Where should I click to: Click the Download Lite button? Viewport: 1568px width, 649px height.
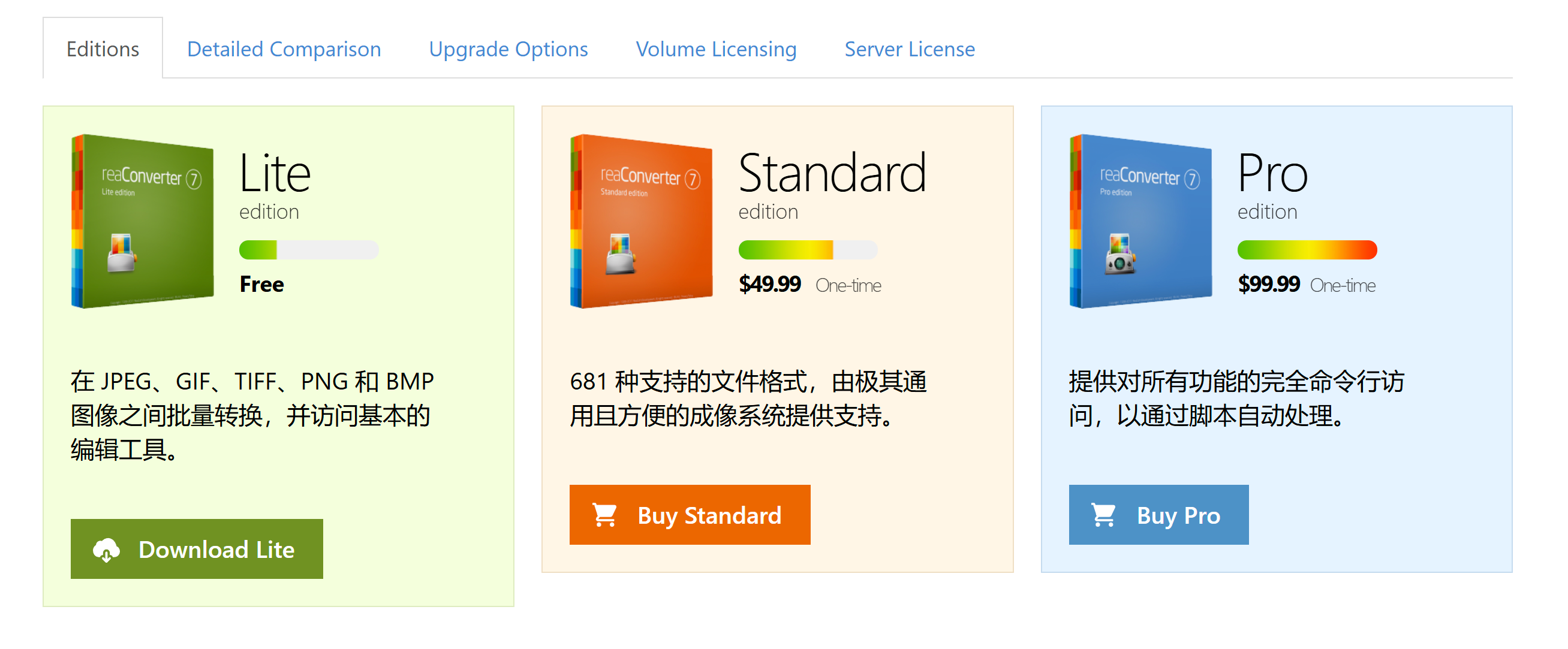pos(196,550)
